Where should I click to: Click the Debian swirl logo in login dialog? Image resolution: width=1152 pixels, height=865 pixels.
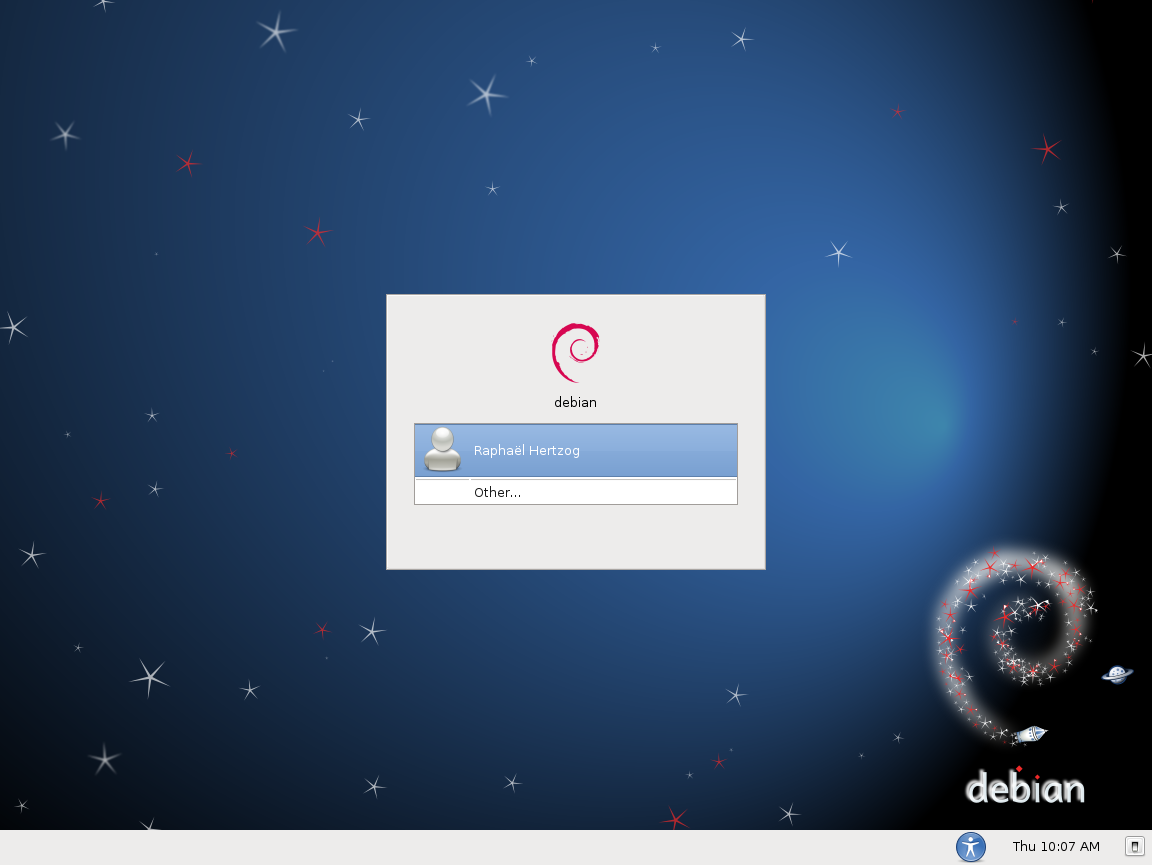pos(575,353)
